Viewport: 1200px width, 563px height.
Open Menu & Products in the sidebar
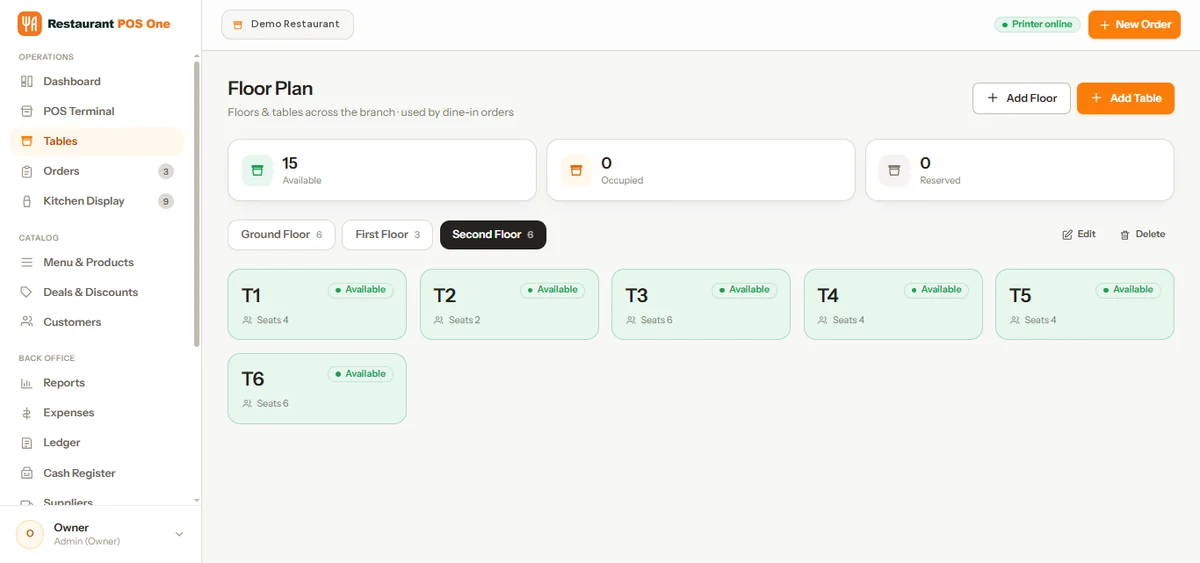click(x=96, y=262)
